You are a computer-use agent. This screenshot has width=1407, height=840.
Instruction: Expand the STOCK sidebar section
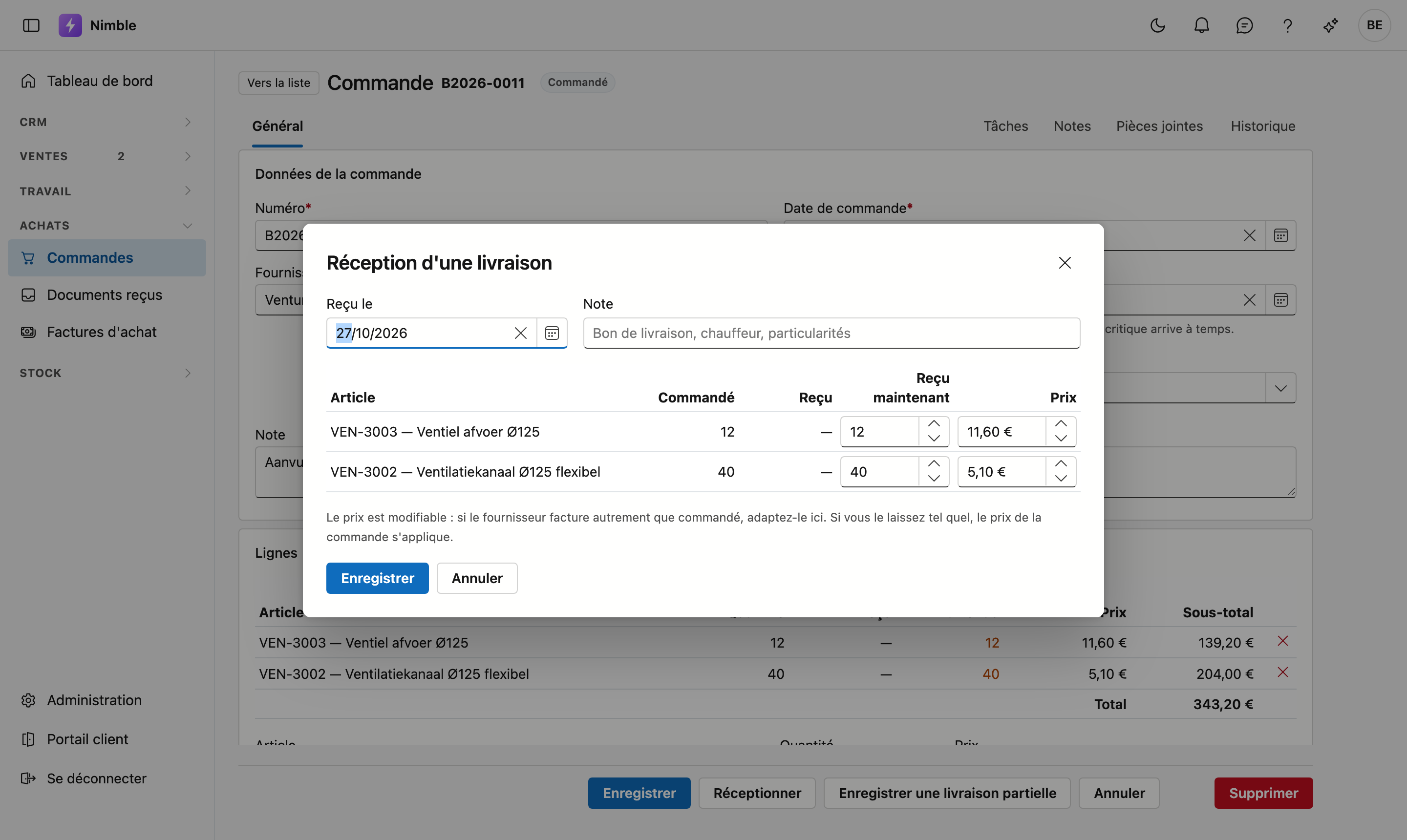[107, 373]
